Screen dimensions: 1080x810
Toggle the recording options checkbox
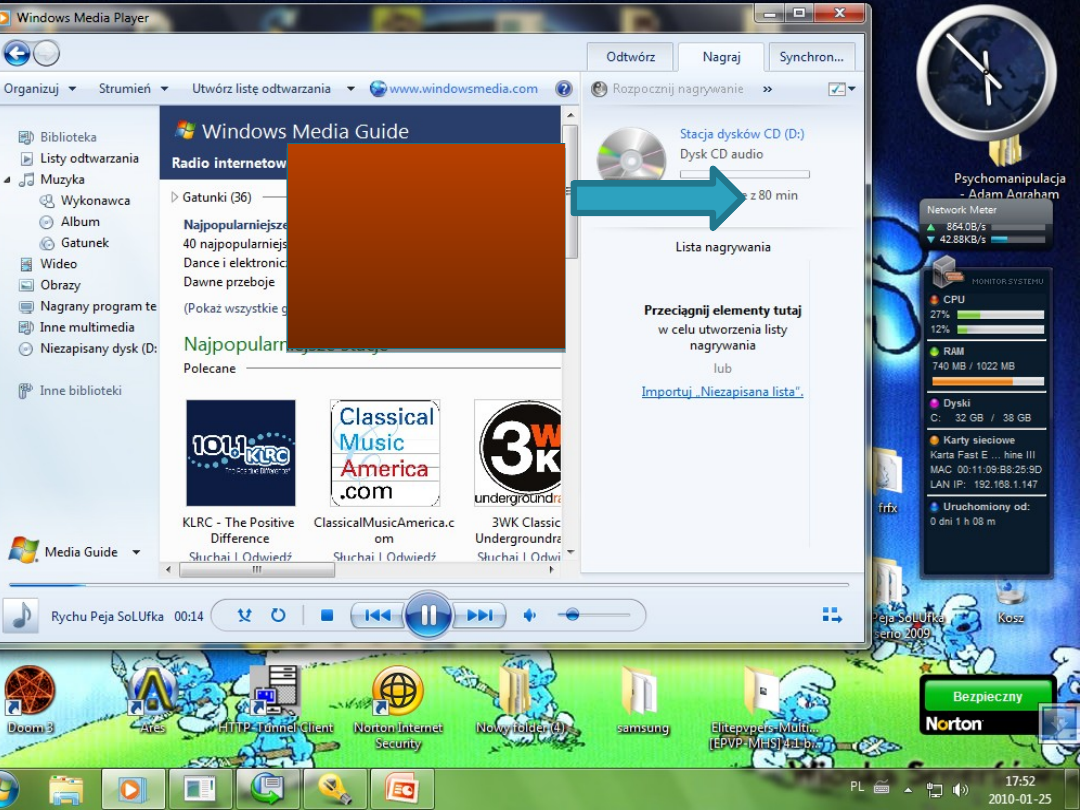coord(836,88)
